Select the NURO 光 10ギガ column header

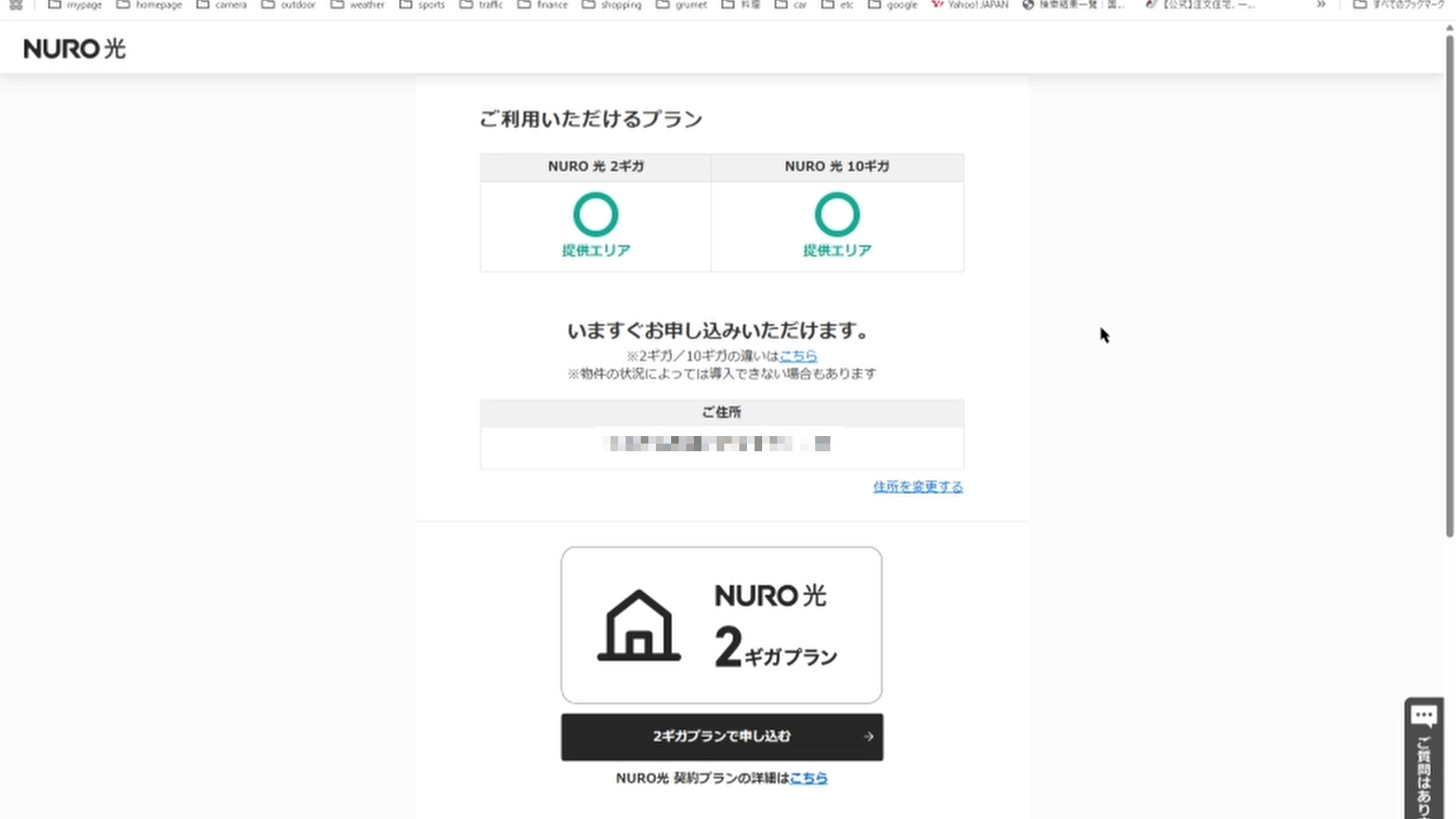tap(836, 167)
